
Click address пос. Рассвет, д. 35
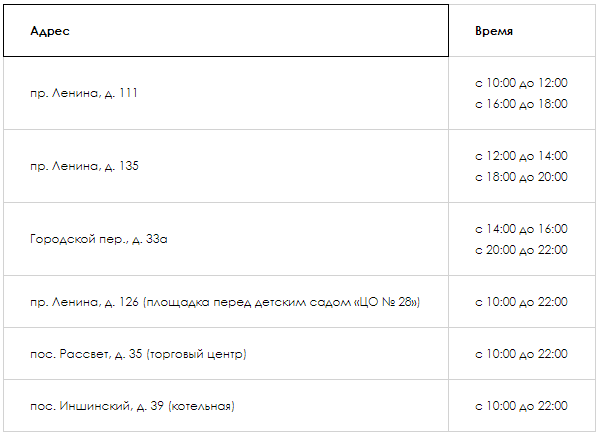138,354
